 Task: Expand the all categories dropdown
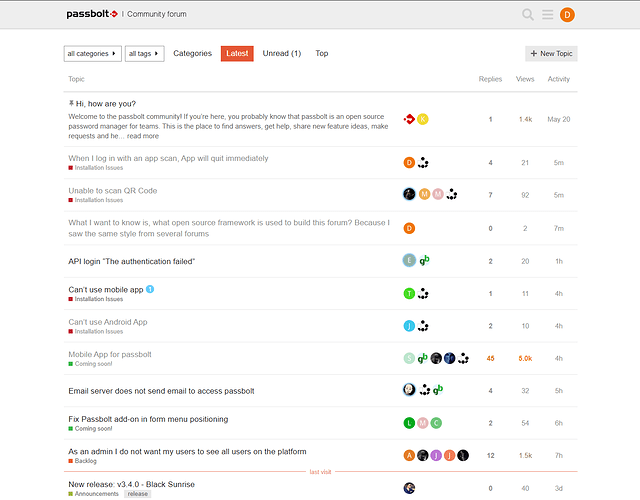click(93, 53)
